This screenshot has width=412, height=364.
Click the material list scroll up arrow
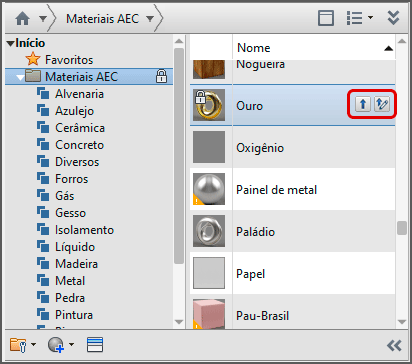pyautogui.click(x=402, y=41)
